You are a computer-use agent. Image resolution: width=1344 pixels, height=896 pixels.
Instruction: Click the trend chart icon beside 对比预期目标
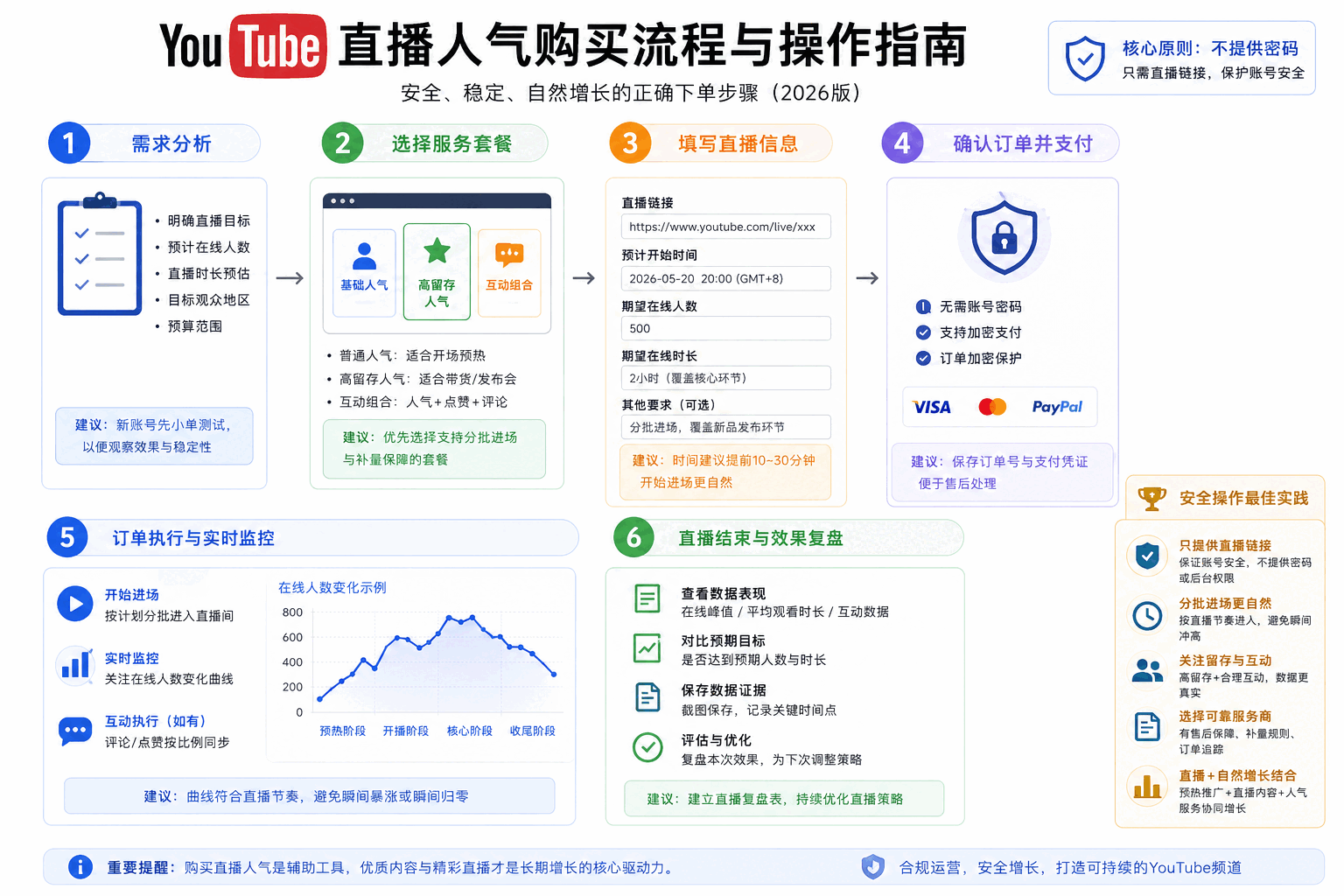(x=647, y=648)
